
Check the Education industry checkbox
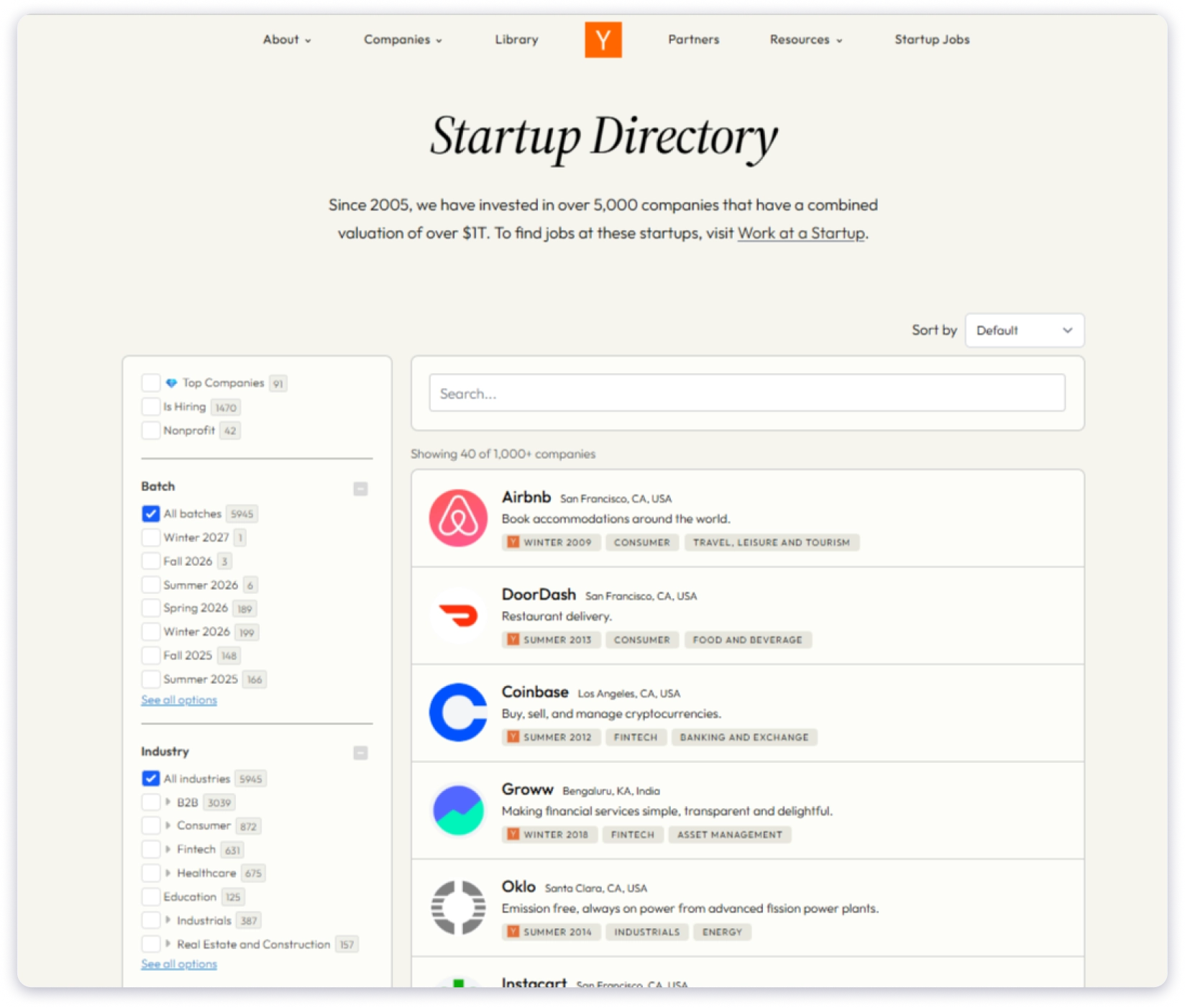(151, 897)
